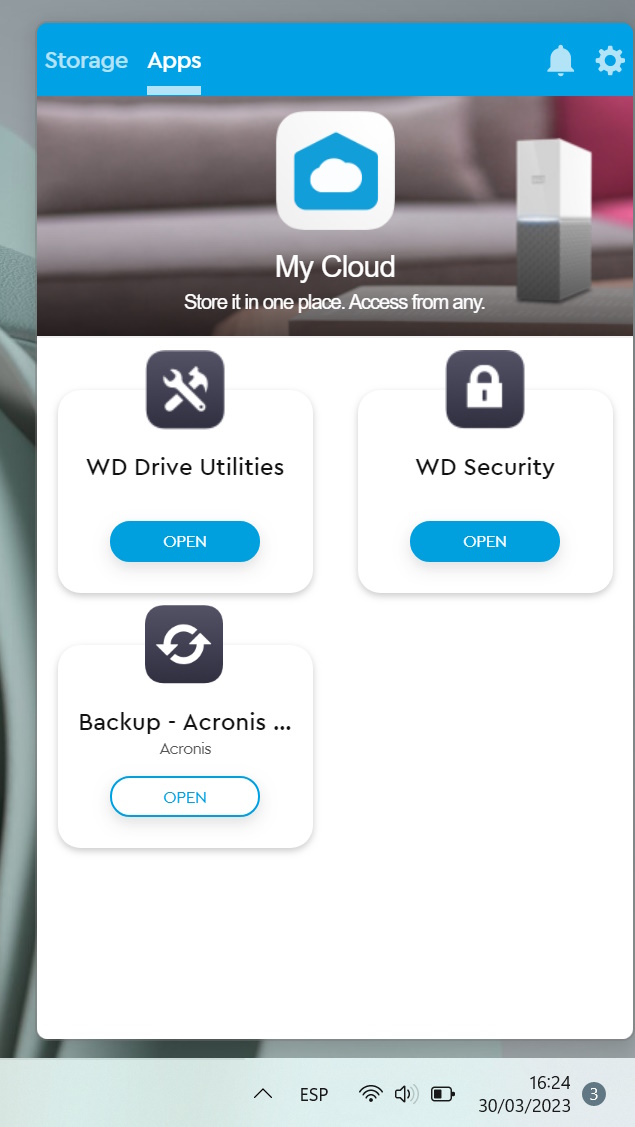Screen dimensions: 635x1127
Task: Select the Apps tab
Action: point(174,61)
